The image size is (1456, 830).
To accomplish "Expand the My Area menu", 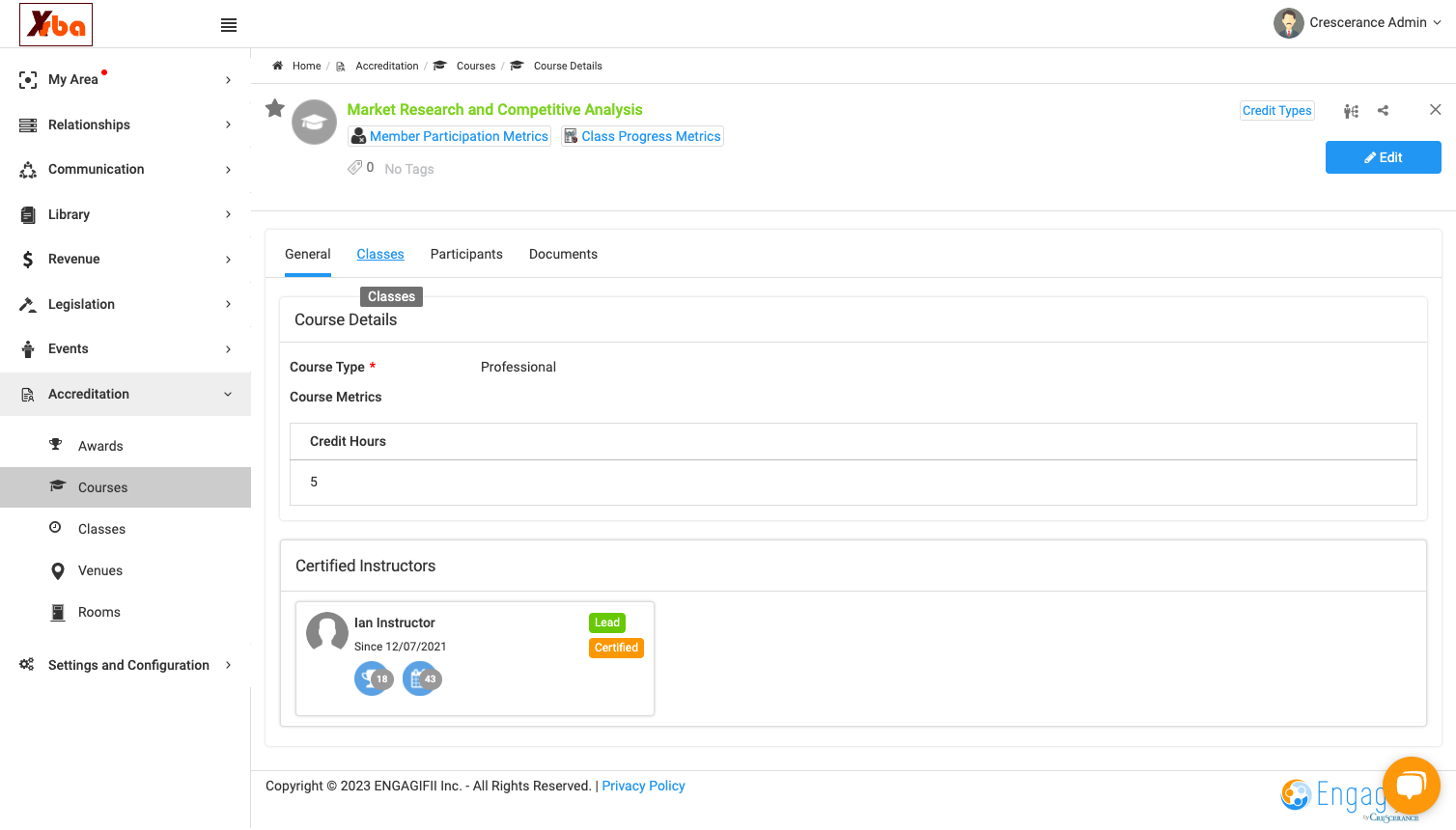I will 126,79.
